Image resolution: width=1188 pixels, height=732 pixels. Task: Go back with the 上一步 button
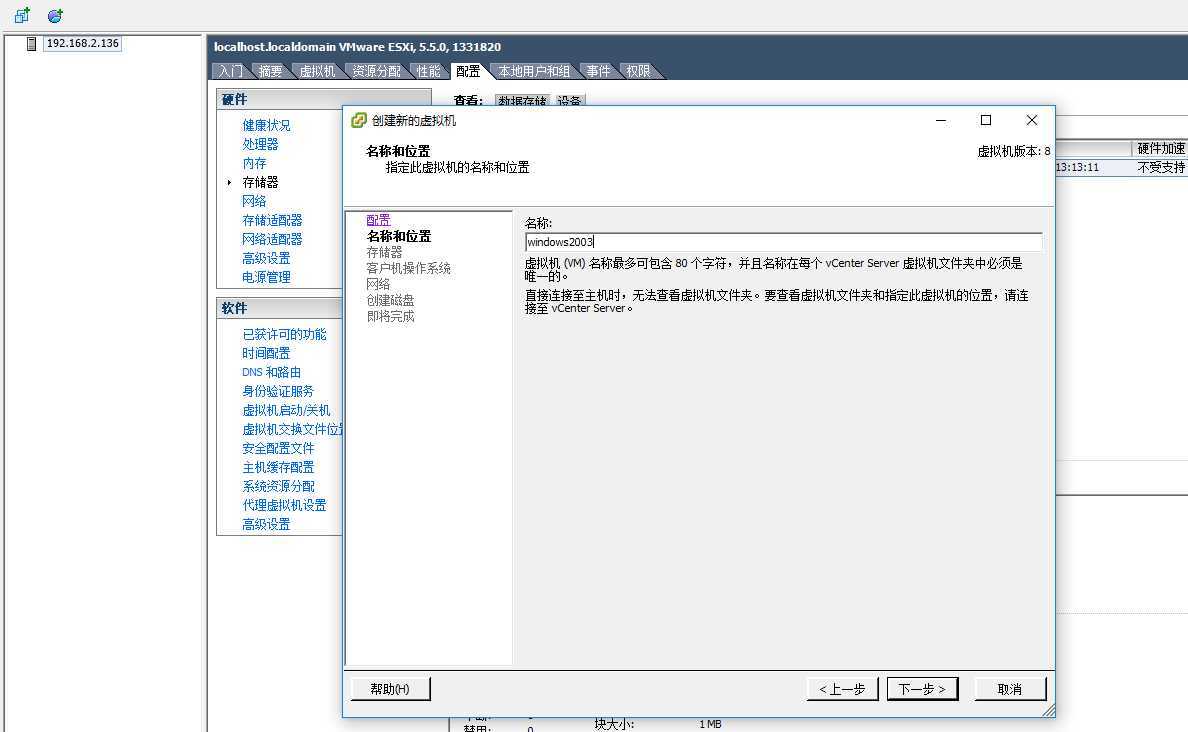pos(843,689)
